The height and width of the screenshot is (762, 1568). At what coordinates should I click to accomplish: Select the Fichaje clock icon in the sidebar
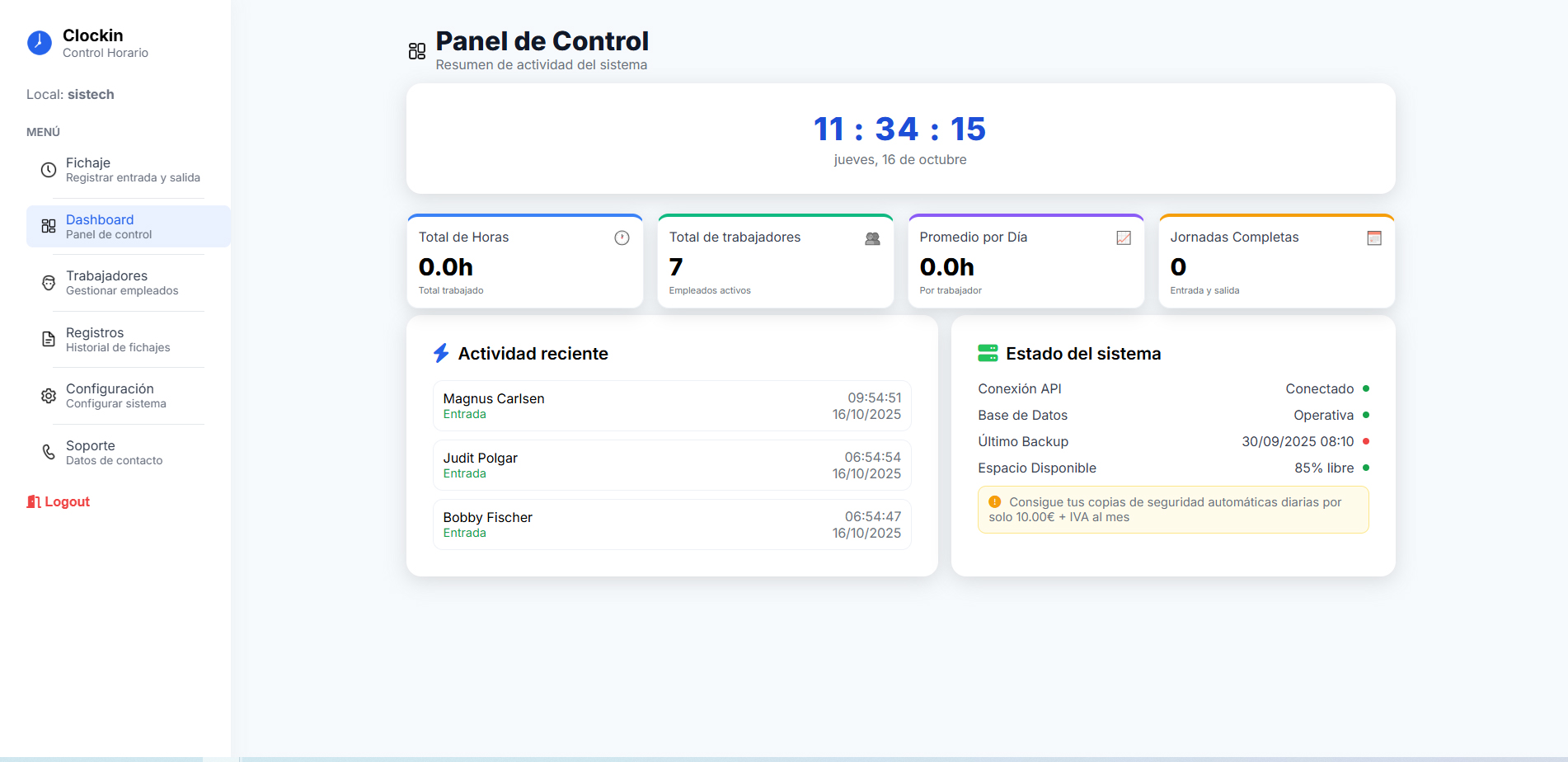click(x=48, y=169)
